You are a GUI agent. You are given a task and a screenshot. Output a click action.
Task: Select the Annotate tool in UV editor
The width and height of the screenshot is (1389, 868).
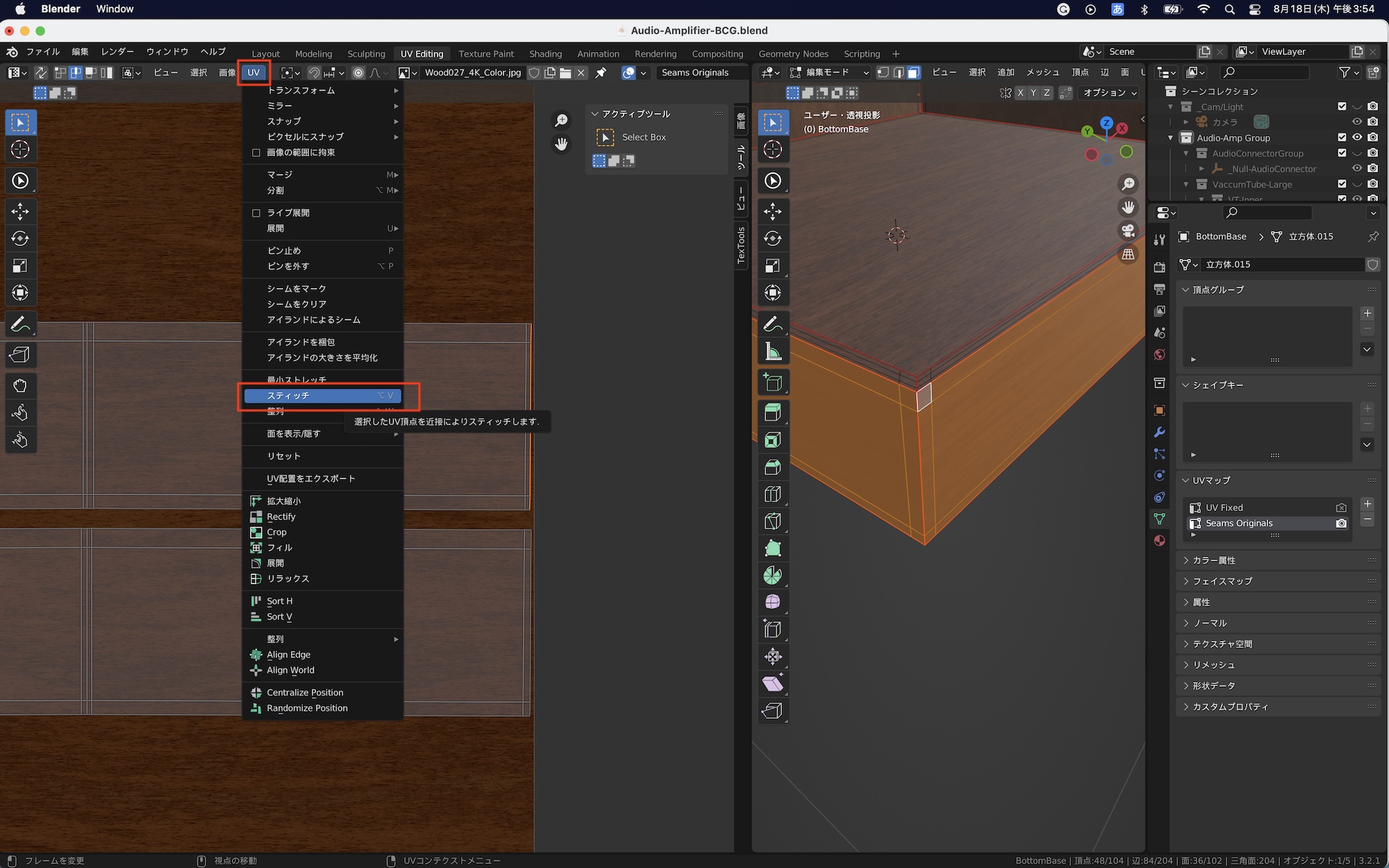[x=20, y=324]
